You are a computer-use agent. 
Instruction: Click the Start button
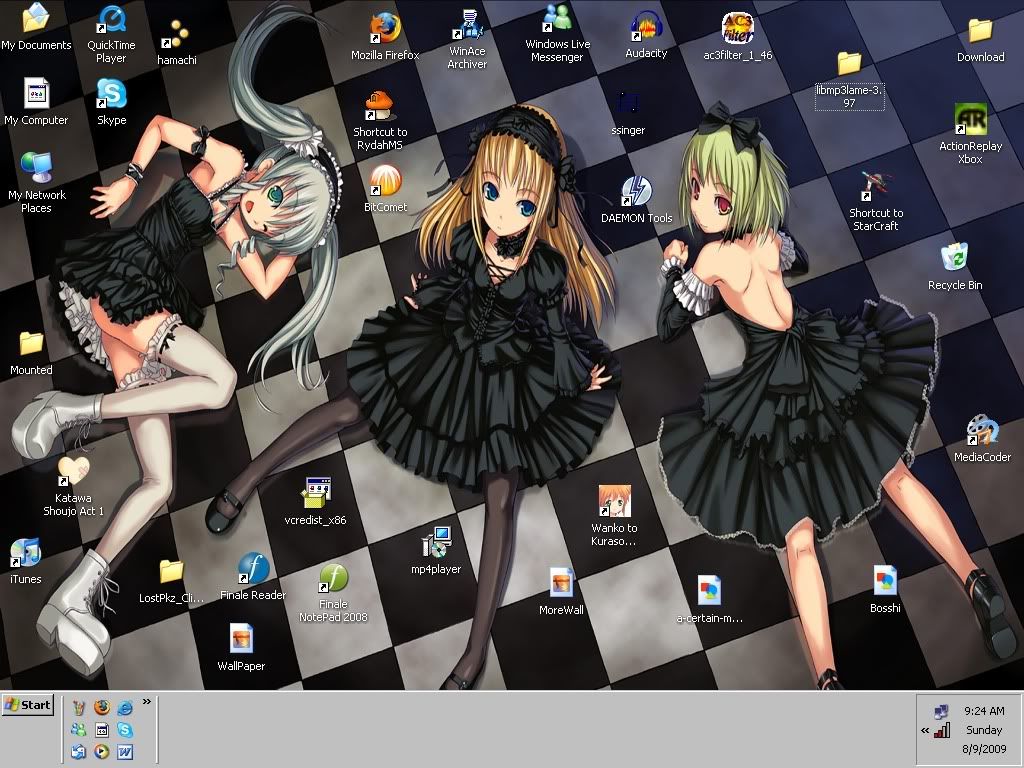point(28,705)
